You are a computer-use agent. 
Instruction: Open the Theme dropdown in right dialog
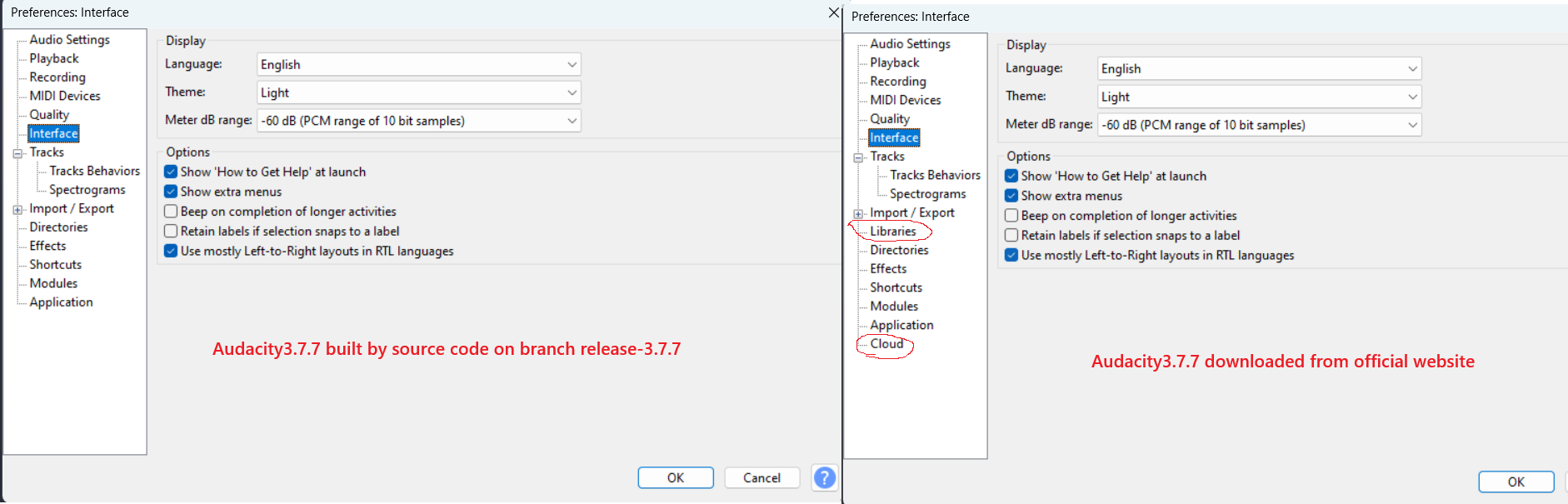(x=1258, y=97)
